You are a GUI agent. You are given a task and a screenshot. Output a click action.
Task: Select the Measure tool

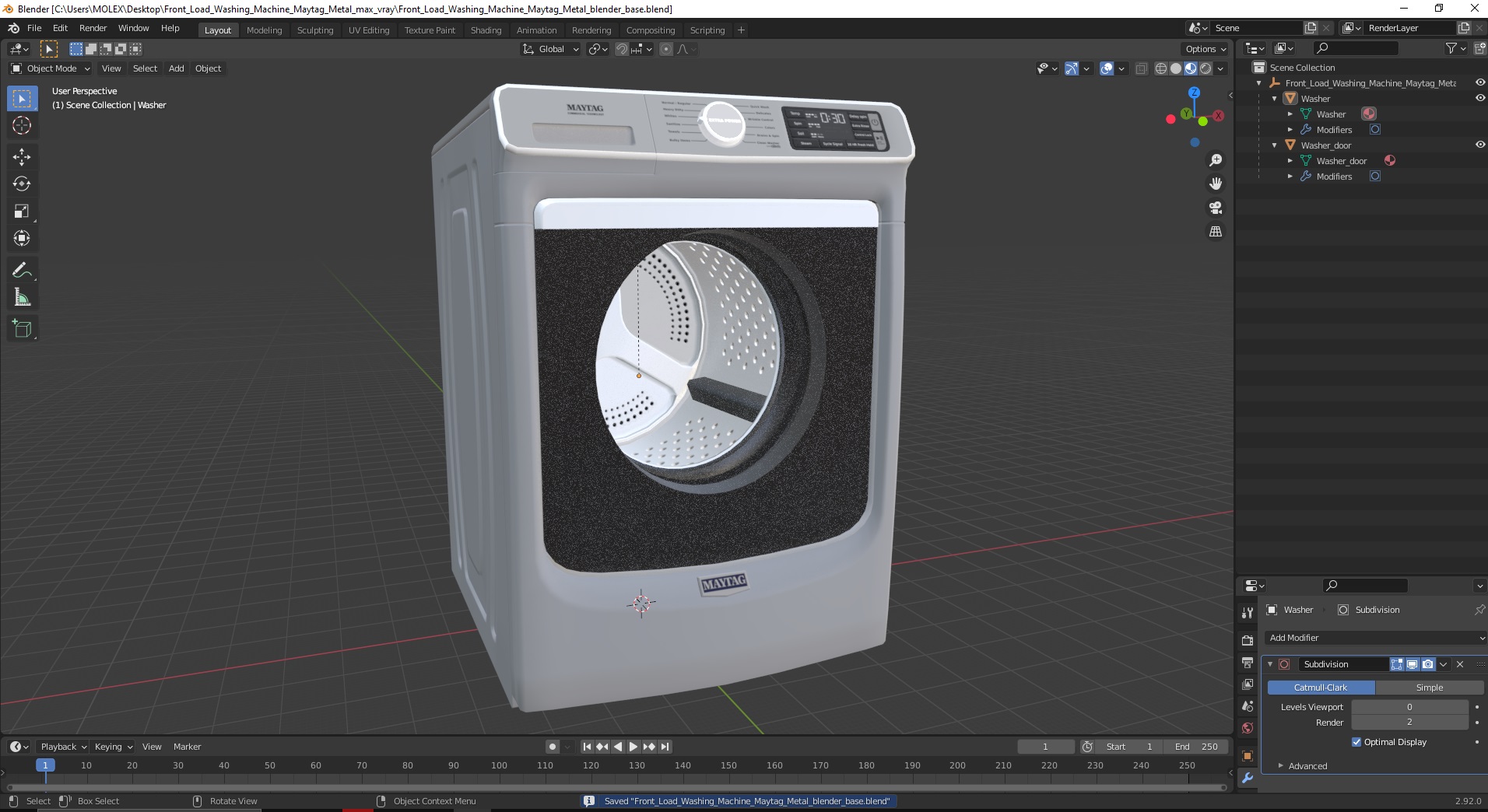[x=22, y=297]
